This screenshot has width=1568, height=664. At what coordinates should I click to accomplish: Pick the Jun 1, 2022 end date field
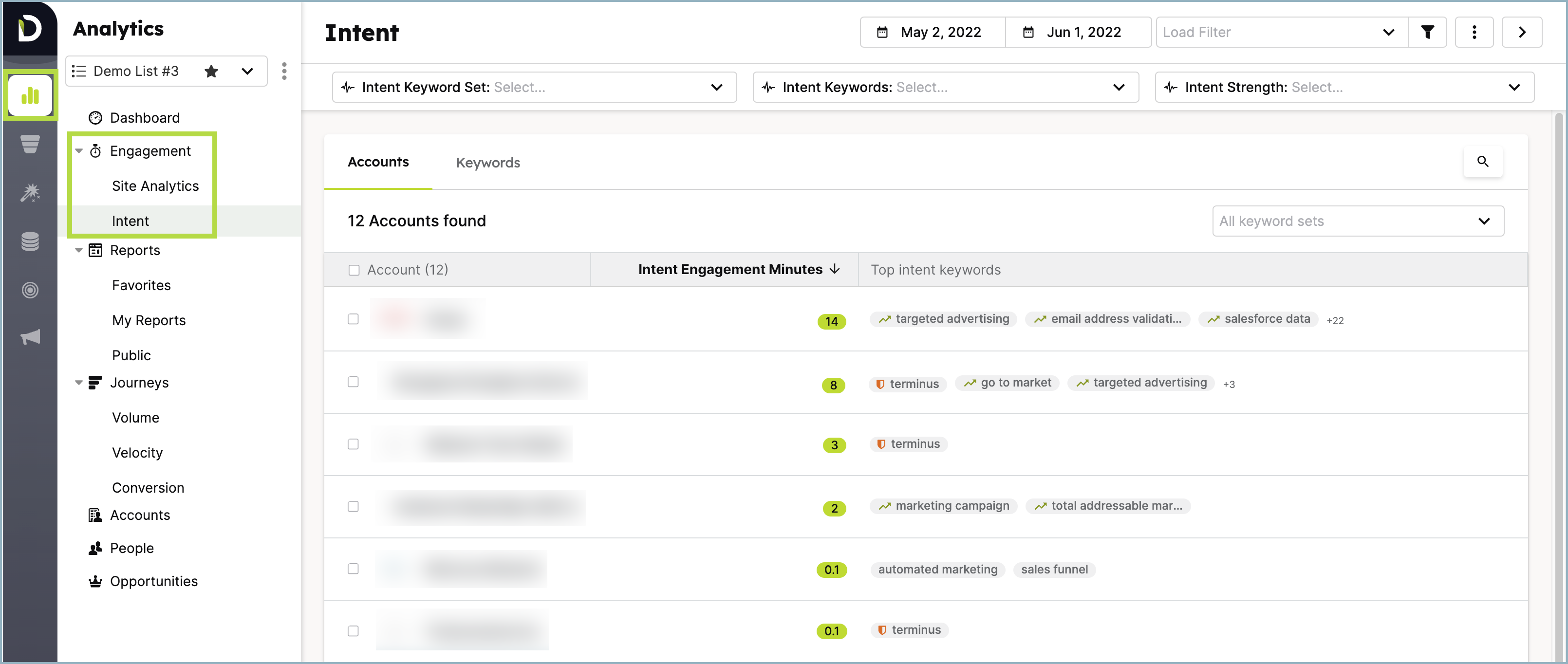(x=1078, y=32)
